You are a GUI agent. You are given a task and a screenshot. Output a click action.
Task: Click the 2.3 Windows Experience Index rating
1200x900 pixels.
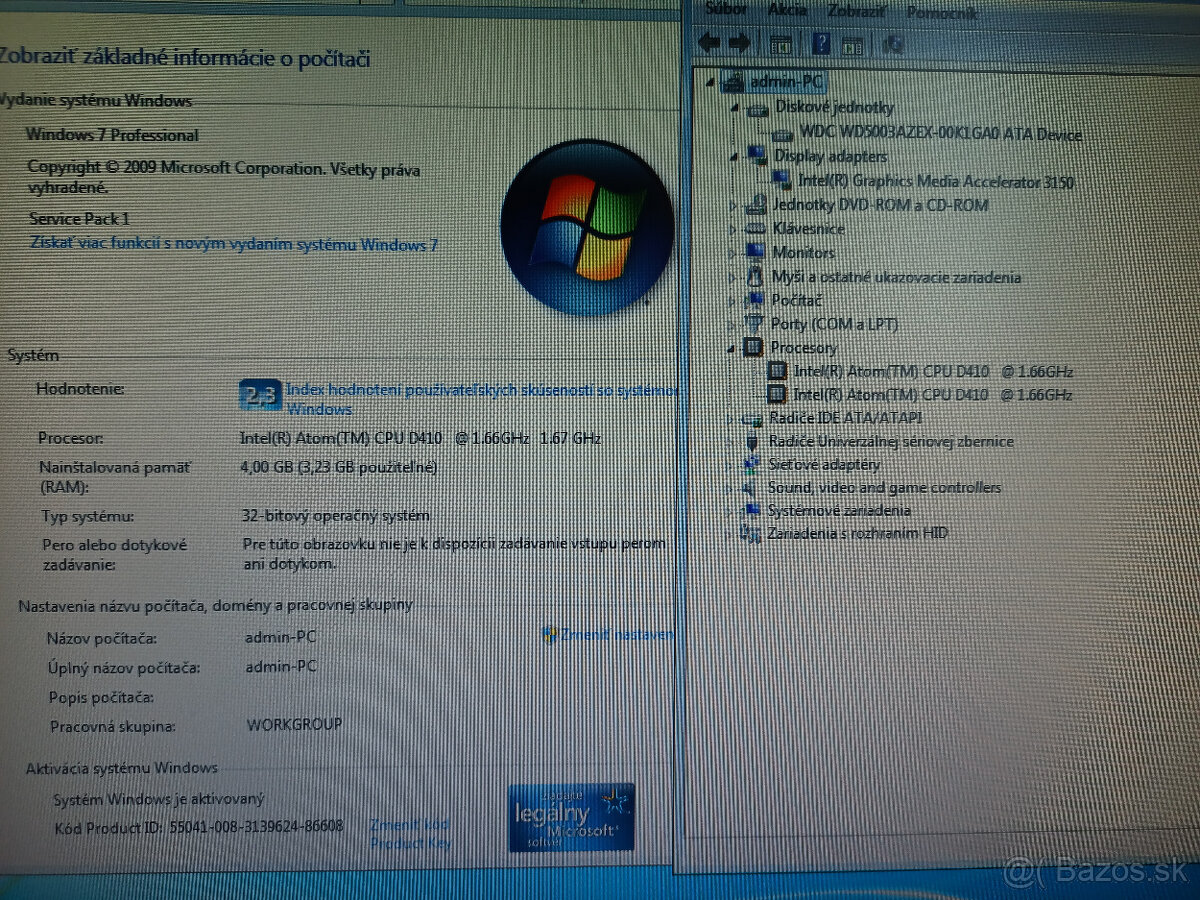pyautogui.click(x=261, y=394)
